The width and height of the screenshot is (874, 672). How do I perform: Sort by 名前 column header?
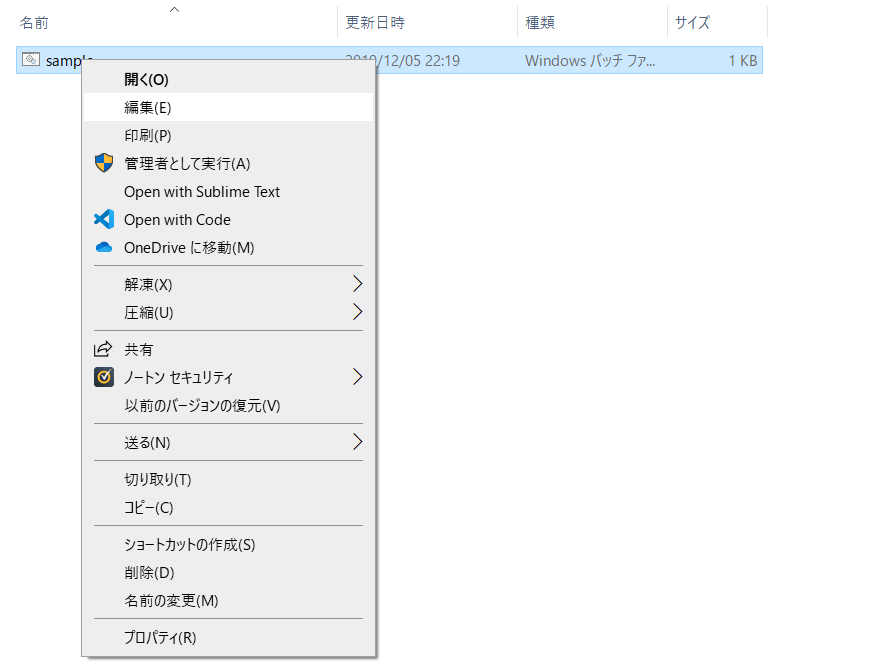point(34,22)
